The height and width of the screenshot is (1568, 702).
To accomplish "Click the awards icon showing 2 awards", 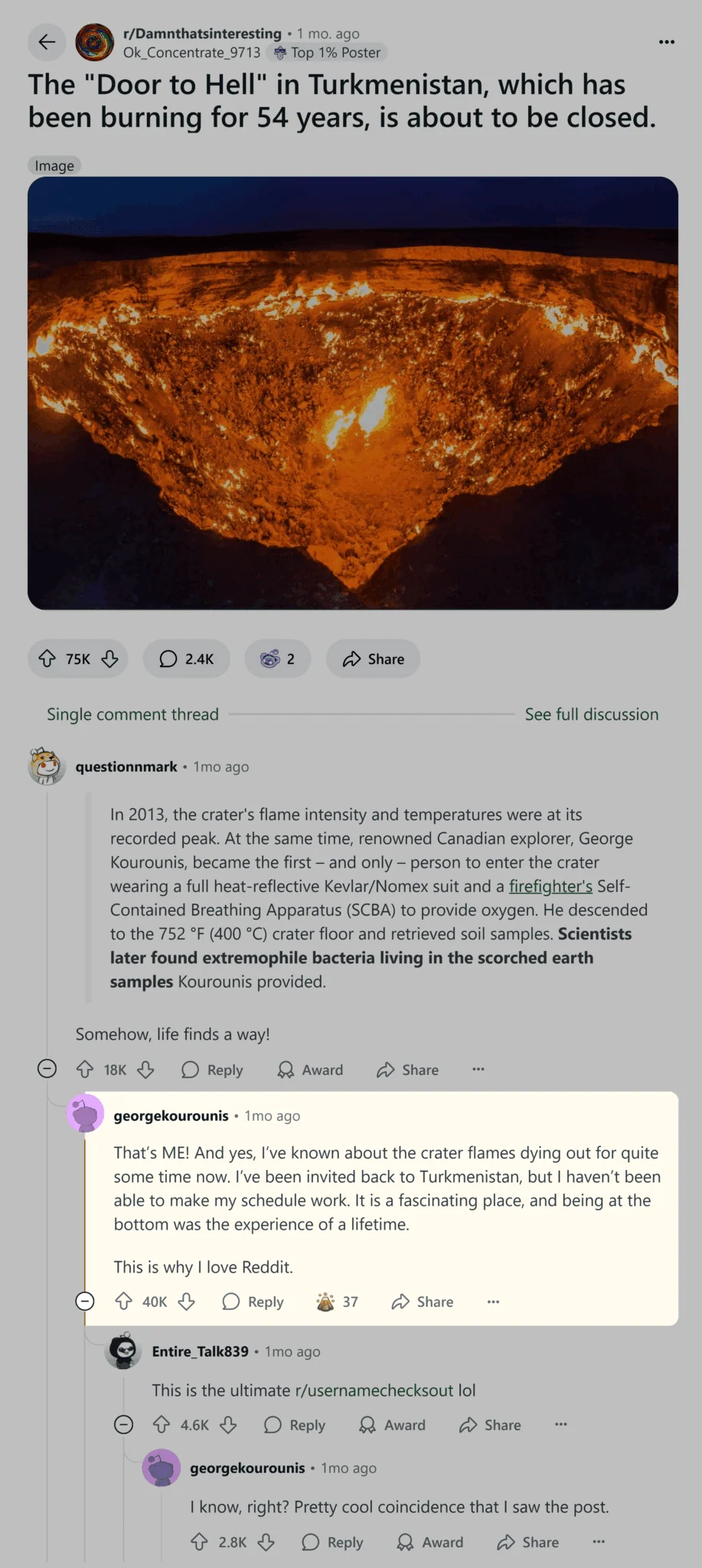I will pos(269,658).
